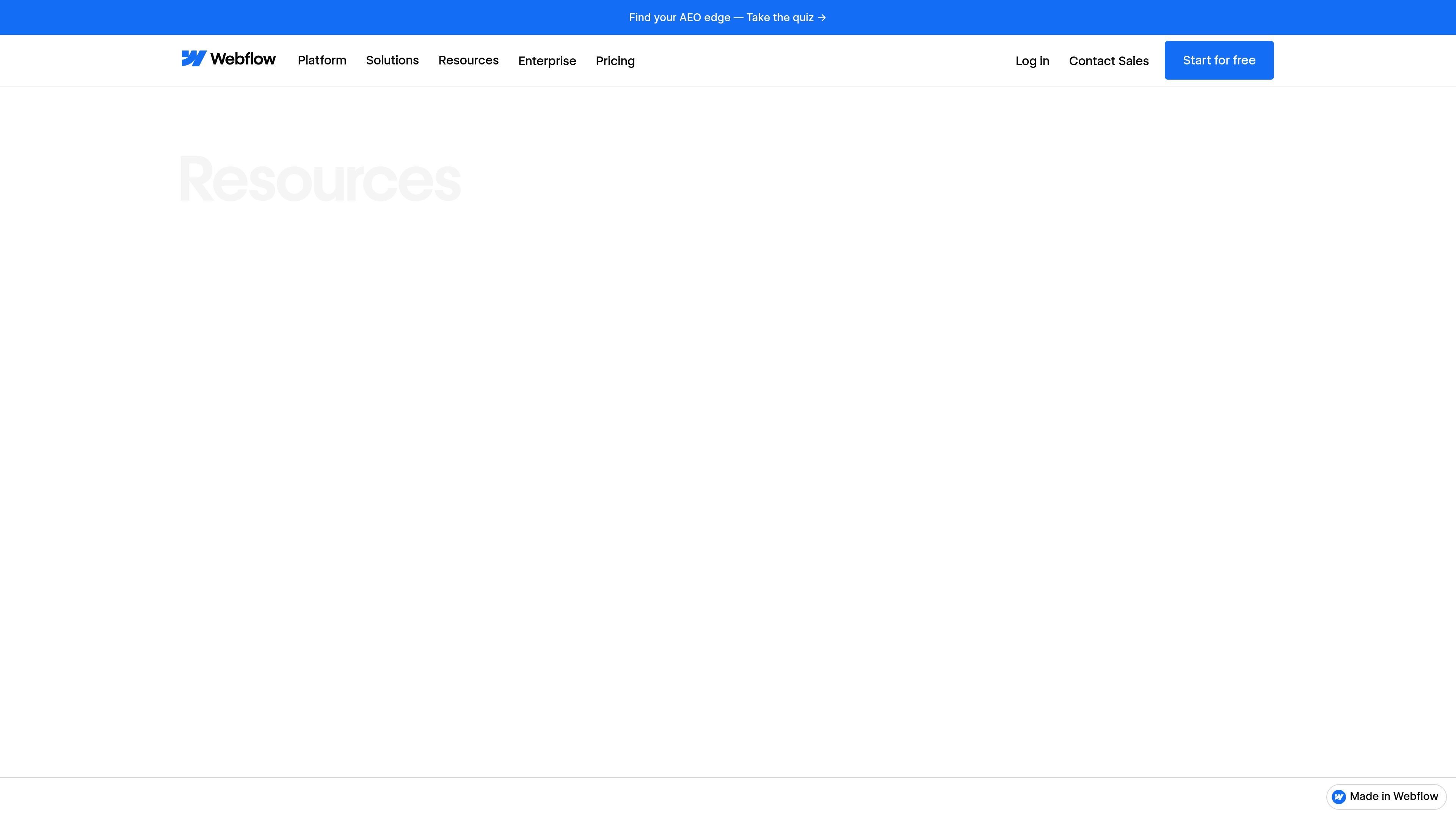This screenshot has width=1456, height=819.
Task: Click the Log in link
Action: (x=1032, y=61)
